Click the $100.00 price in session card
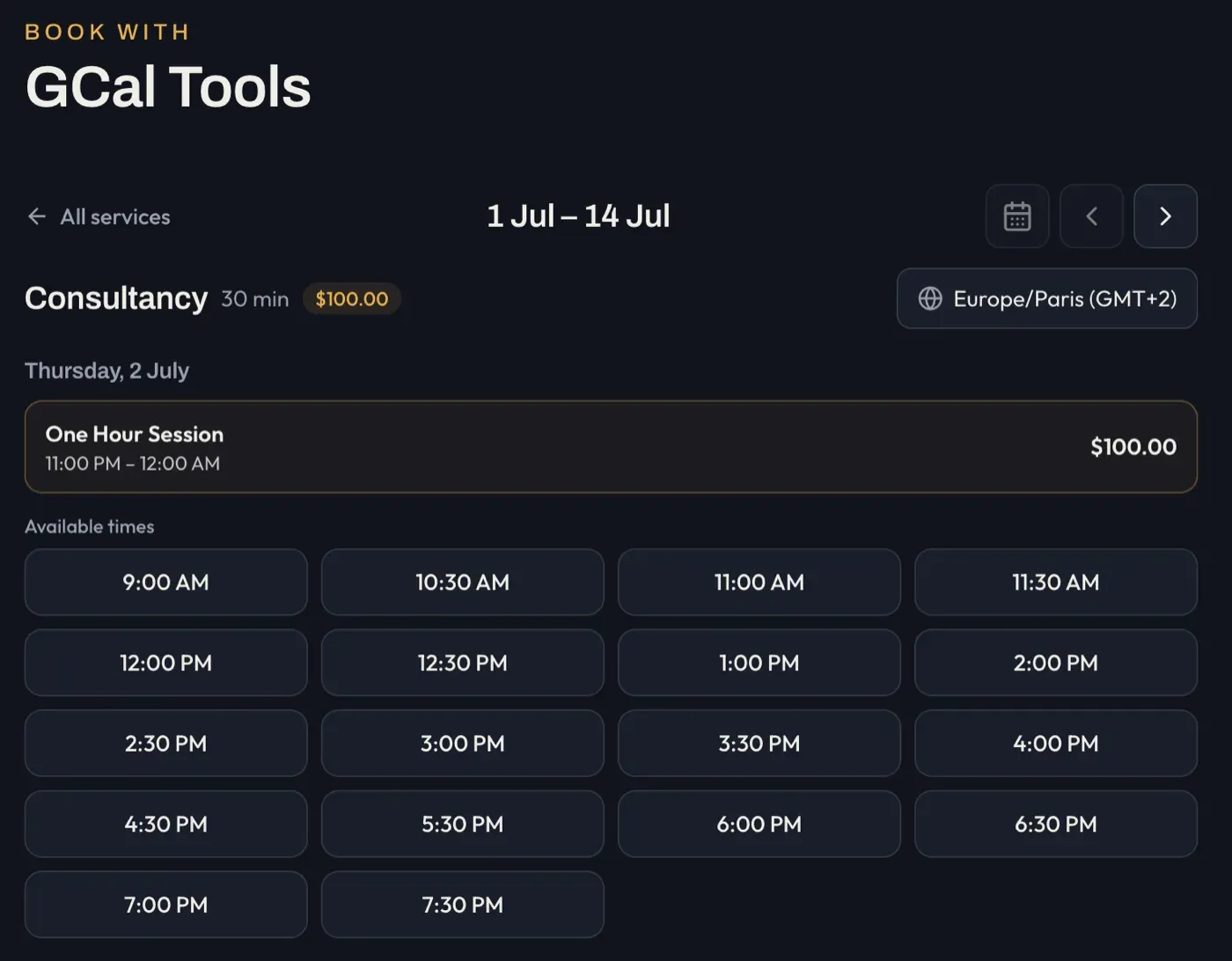The image size is (1232, 961). pyautogui.click(x=1133, y=447)
